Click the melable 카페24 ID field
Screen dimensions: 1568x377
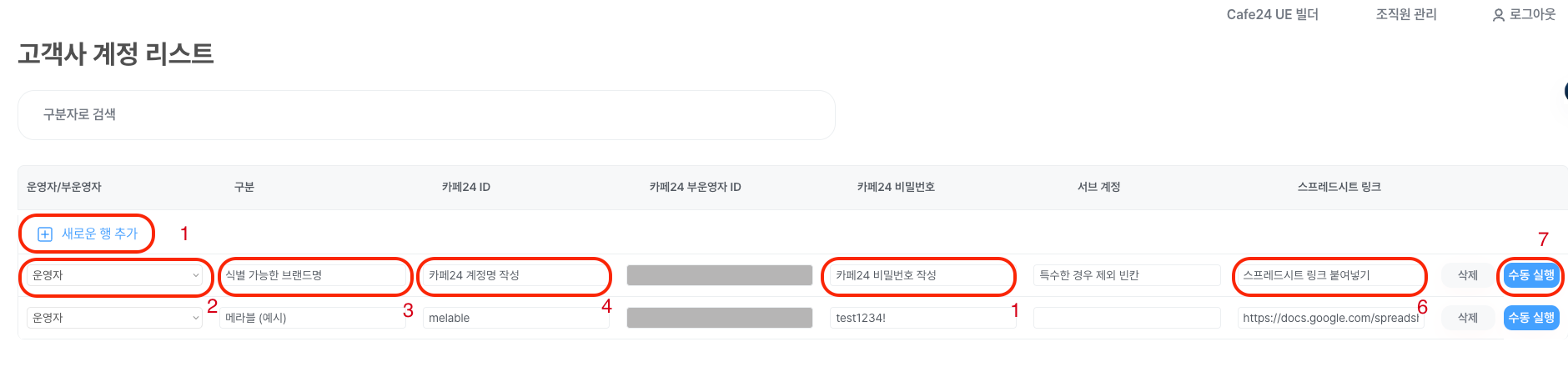[515, 318]
